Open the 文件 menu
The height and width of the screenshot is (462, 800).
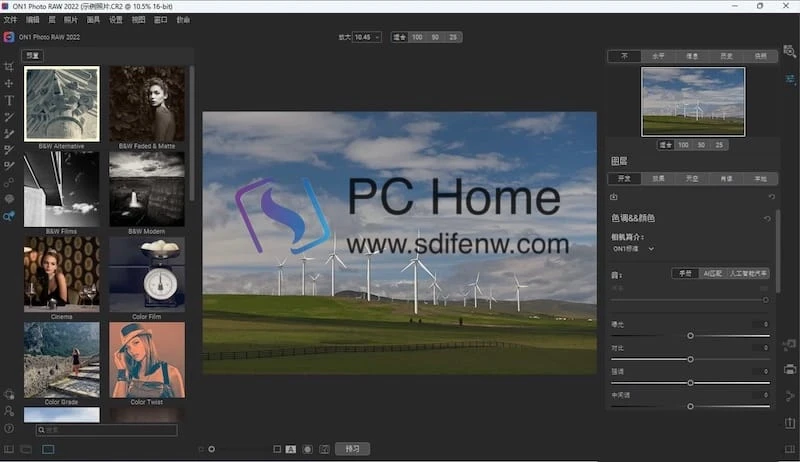[x=10, y=20]
